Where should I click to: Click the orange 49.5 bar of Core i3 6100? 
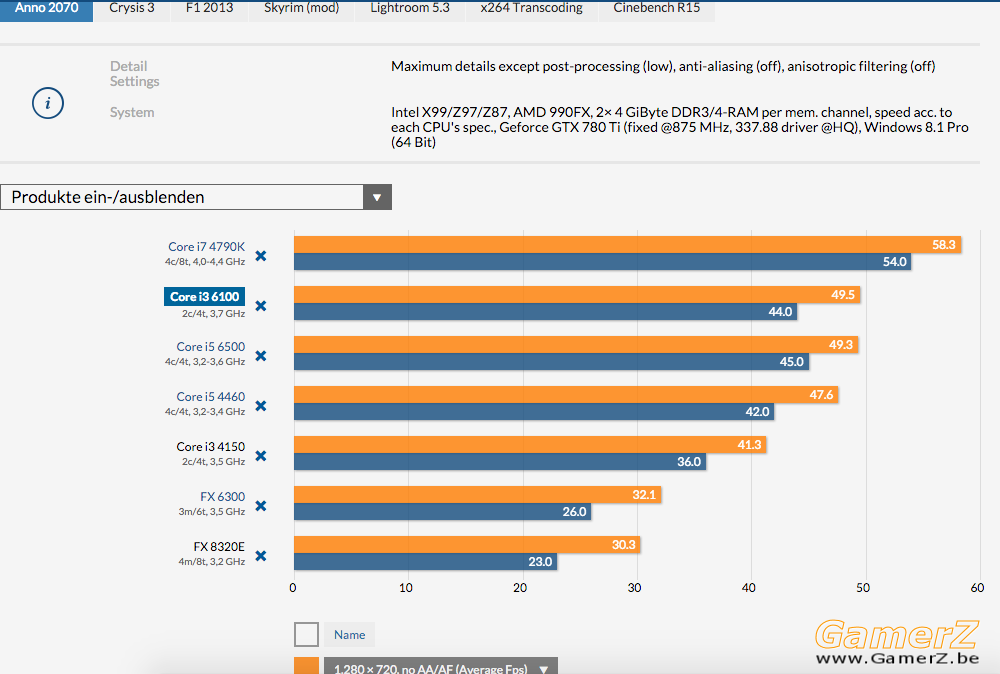tap(577, 295)
